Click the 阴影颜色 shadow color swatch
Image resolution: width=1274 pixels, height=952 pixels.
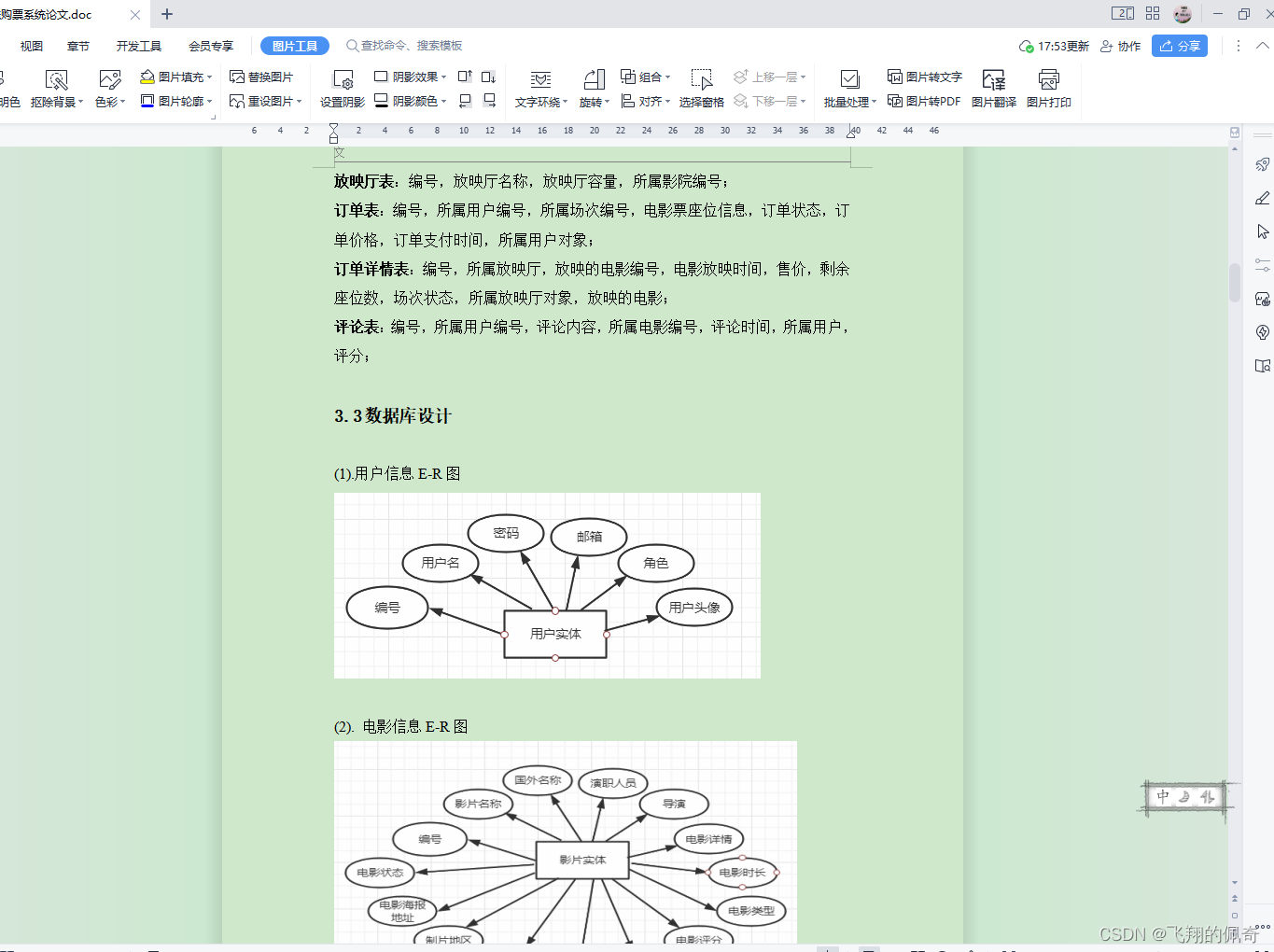click(x=381, y=101)
